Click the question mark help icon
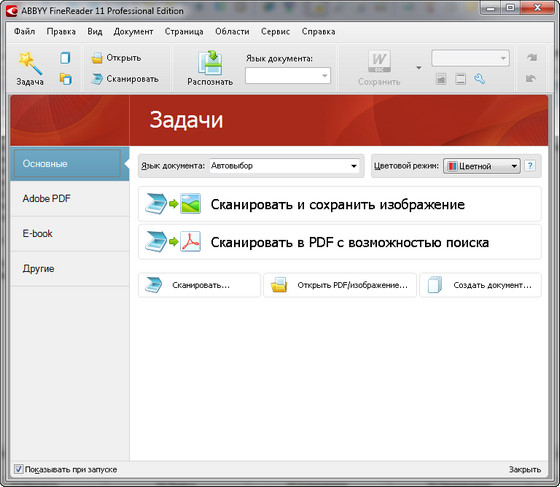The width and height of the screenshot is (560, 487). pos(530,166)
